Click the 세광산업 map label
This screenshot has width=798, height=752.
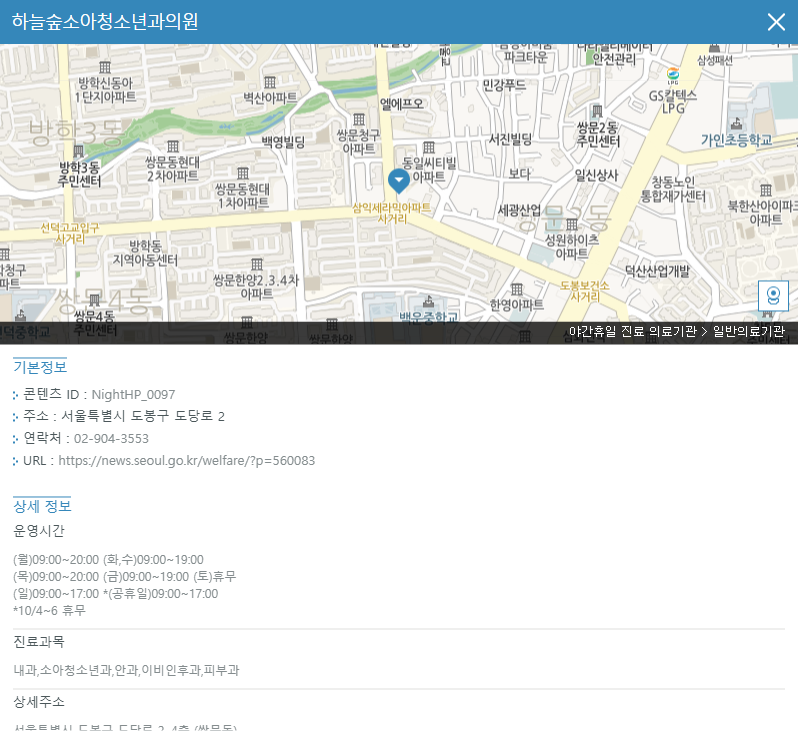click(519, 210)
